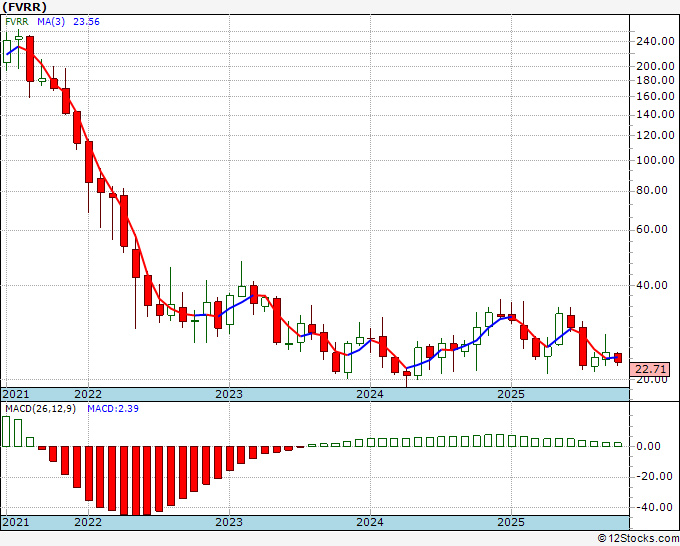Image resolution: width=680 pixels, height=546 pixels.
Task: Click the 40.00 price axis label
Action: (652, 285)
